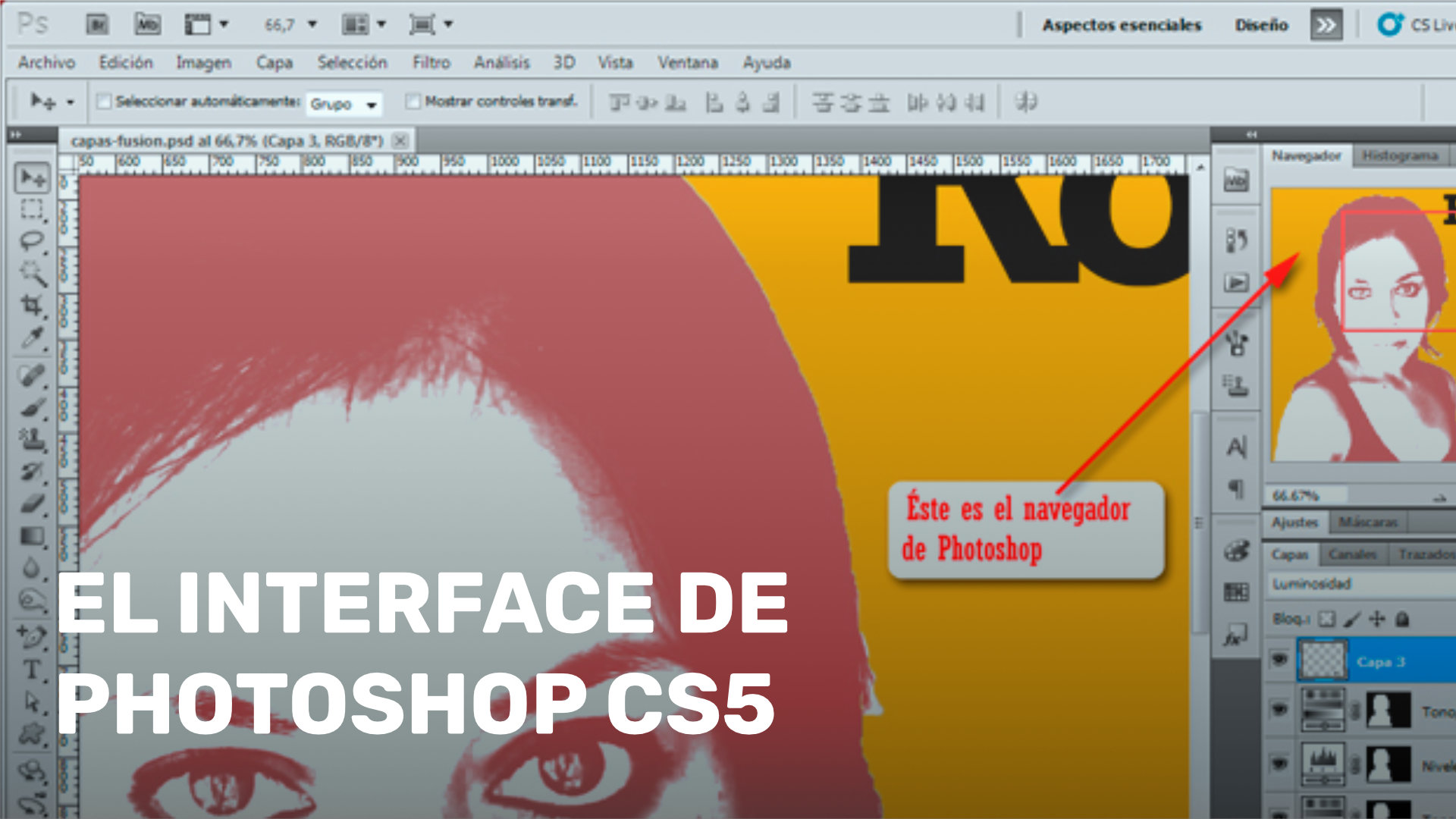Select the Horizontal Type tool

(x=32, y=670)
